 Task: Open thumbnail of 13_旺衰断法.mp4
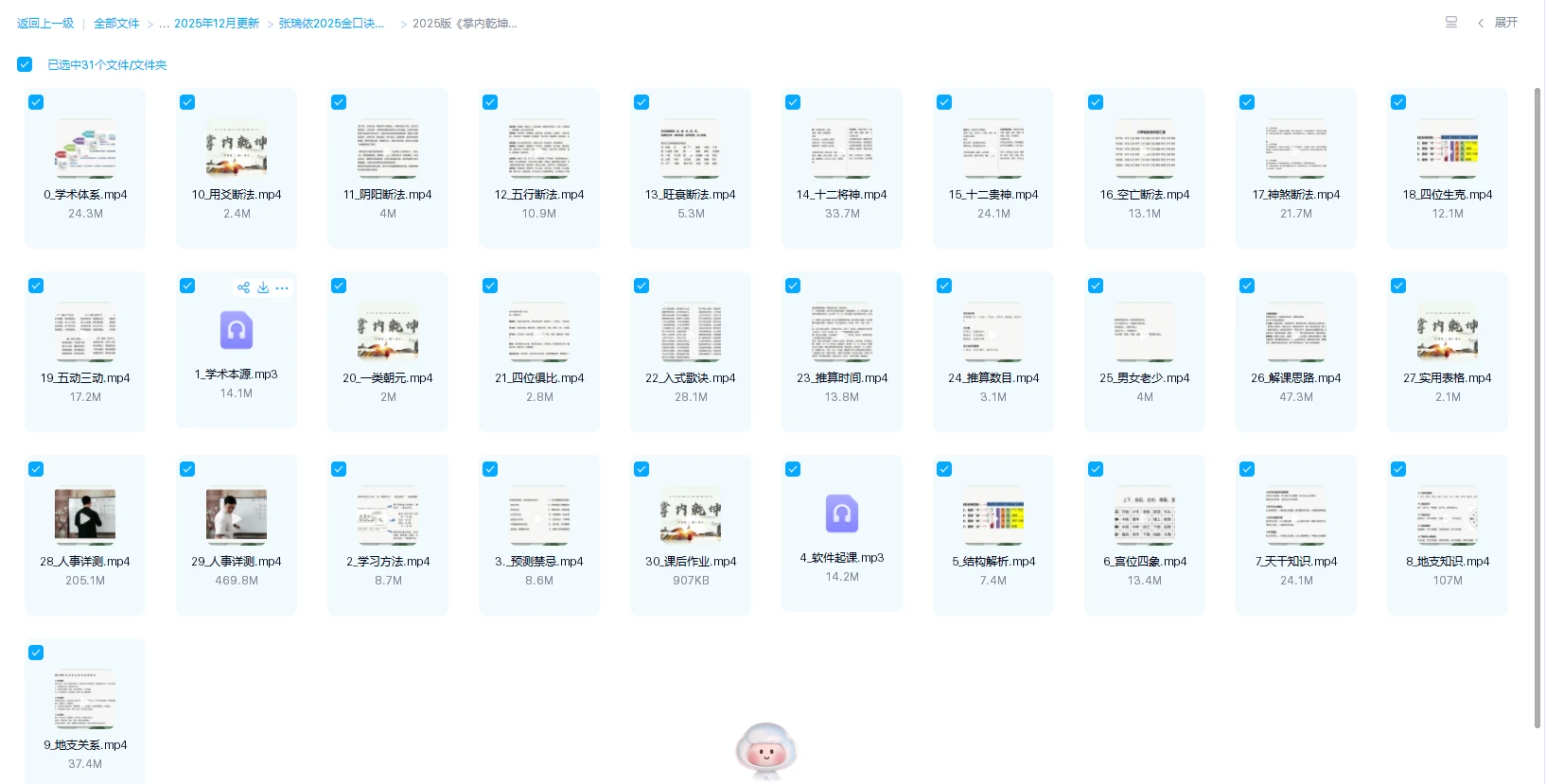(x=691, y=148)
